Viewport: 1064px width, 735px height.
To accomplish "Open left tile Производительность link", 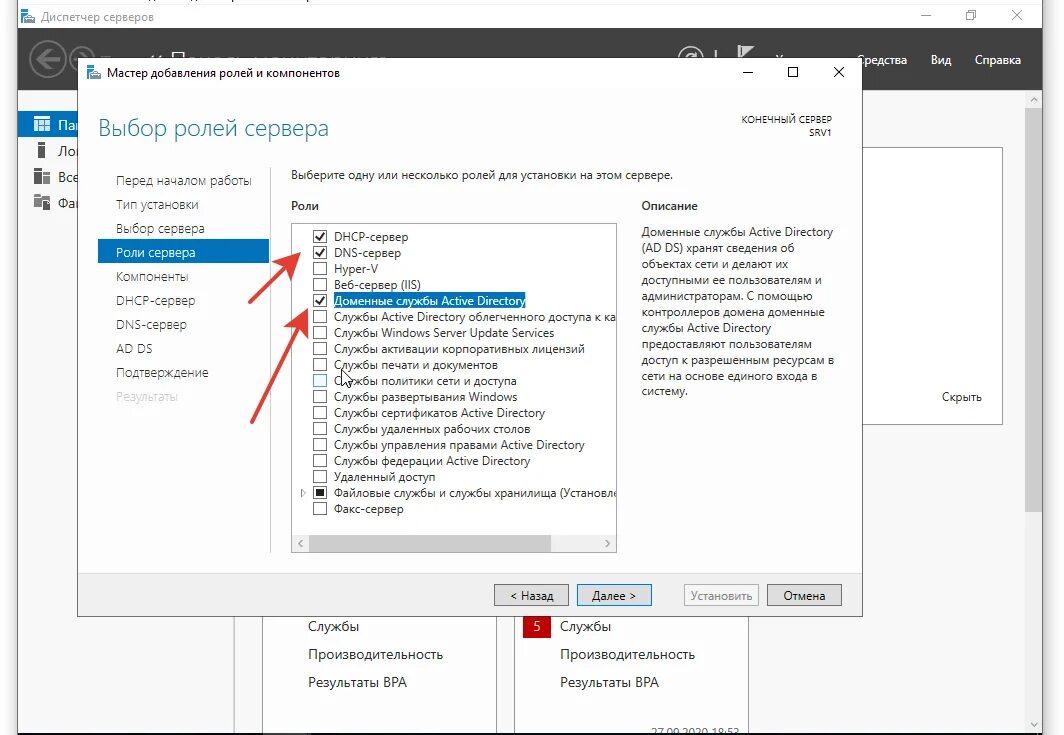I will [375, 654].
